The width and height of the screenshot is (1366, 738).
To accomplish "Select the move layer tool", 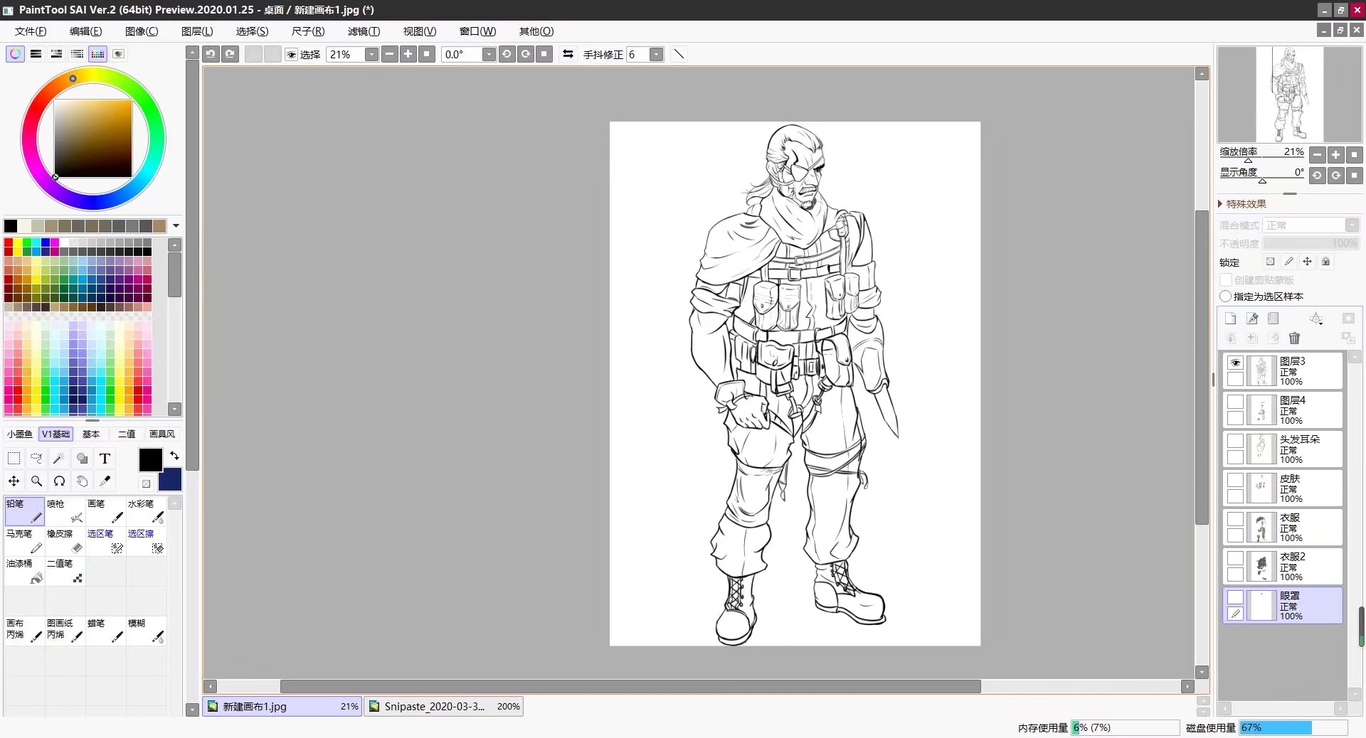I will pos(14,481).
